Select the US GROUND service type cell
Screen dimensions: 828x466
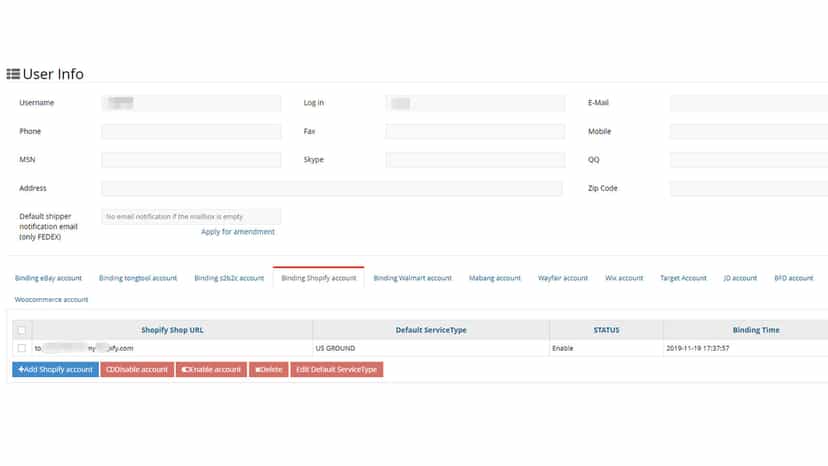coord(431,348)
